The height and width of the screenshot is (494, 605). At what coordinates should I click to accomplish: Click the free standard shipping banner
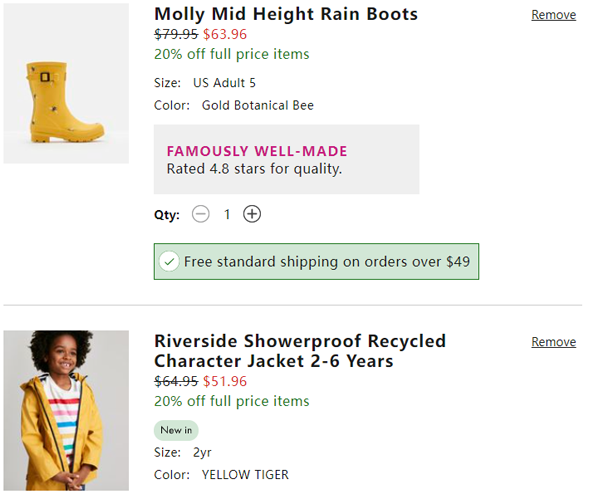tap(316, 262)
